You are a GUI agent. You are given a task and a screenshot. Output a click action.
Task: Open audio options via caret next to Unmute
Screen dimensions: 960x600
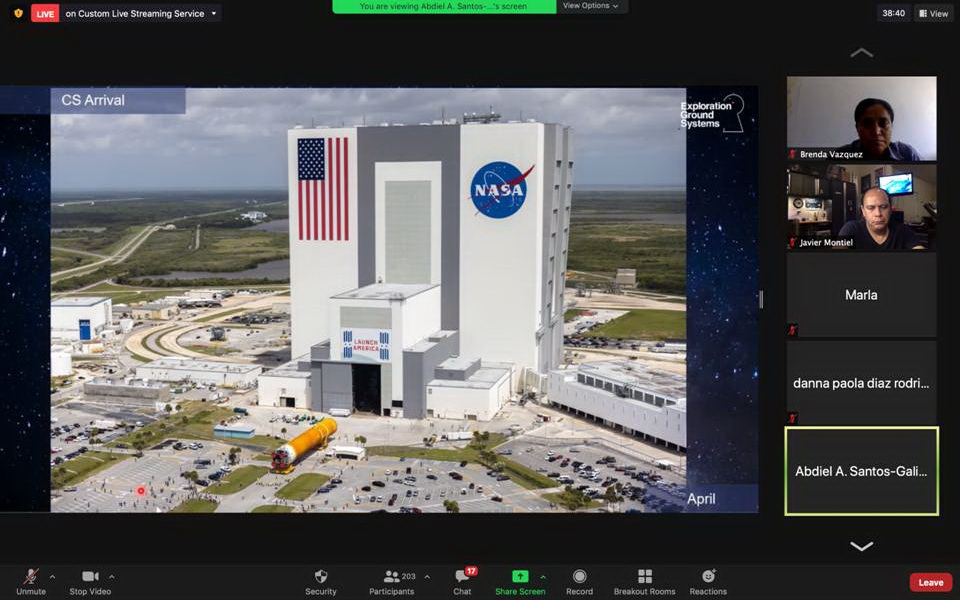tap(51, 575)
